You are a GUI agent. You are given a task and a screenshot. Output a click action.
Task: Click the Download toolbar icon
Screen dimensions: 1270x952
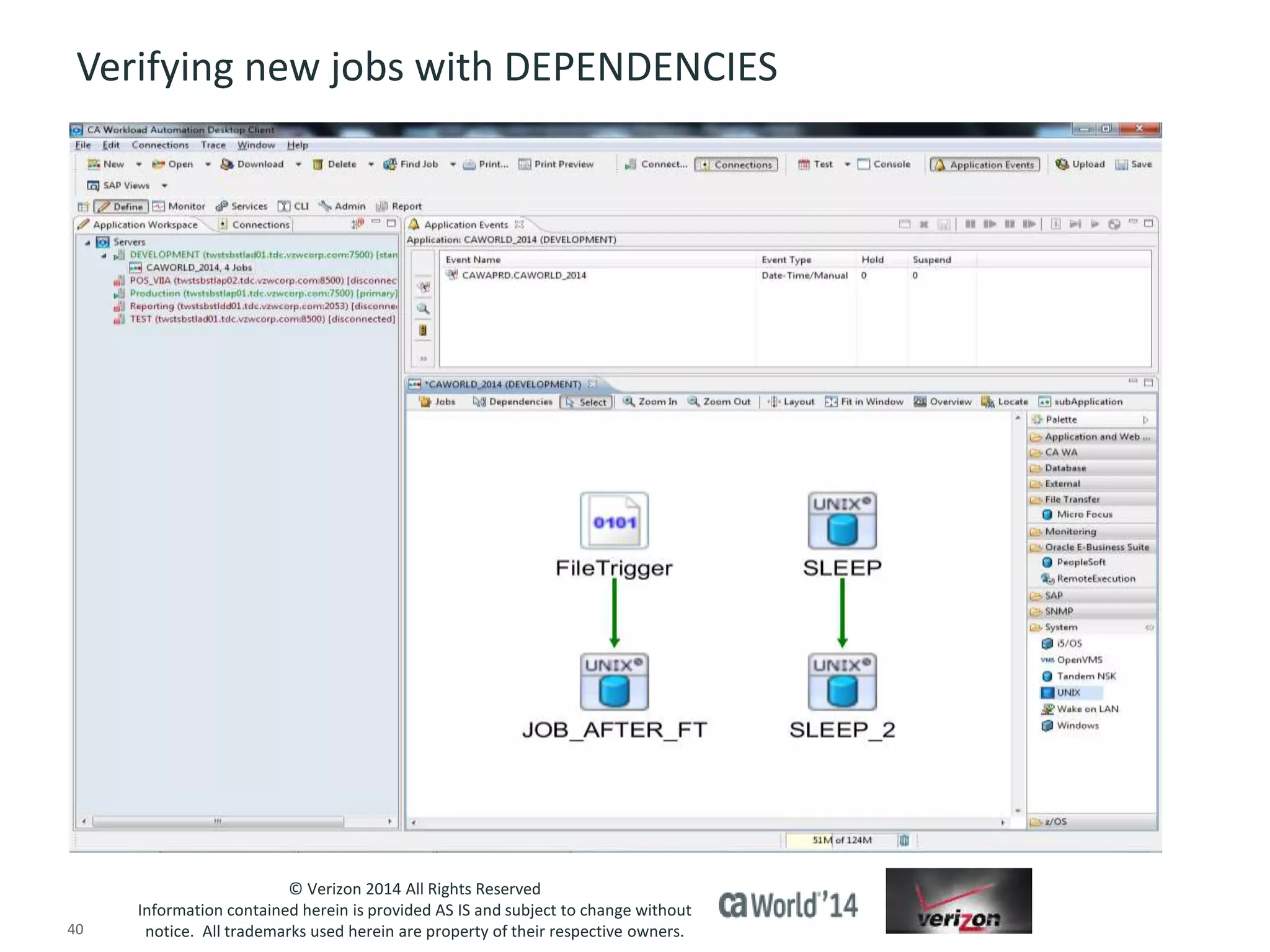[228, 164]
